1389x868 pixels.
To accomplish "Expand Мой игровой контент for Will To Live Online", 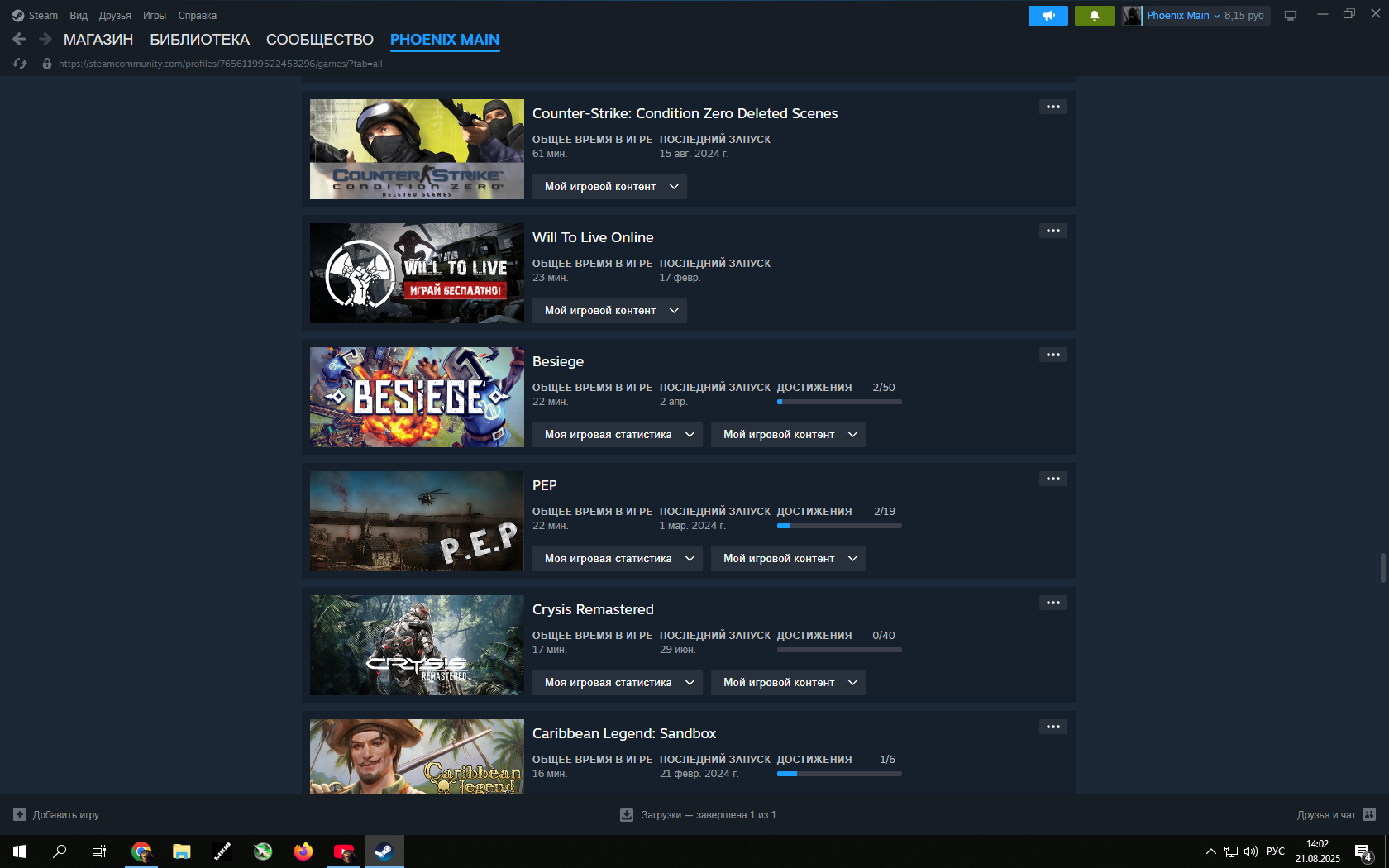I will click(x=609, y=311).
